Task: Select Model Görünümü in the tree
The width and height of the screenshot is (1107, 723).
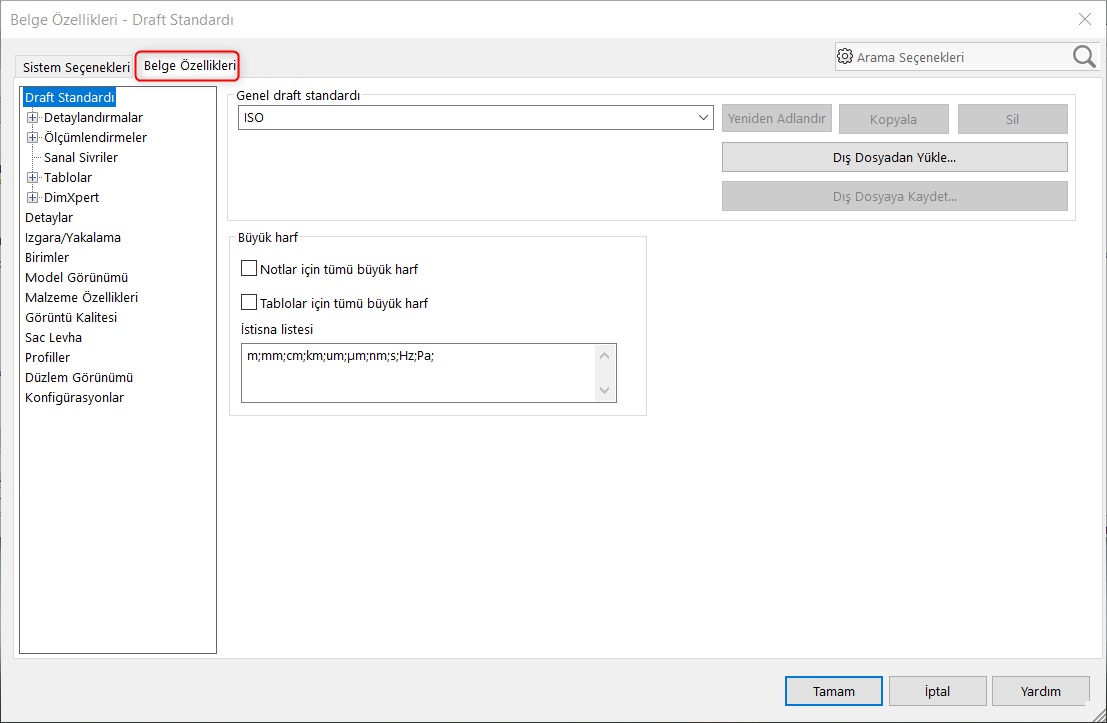Action: pyautogui.click(x=76, y=277)
